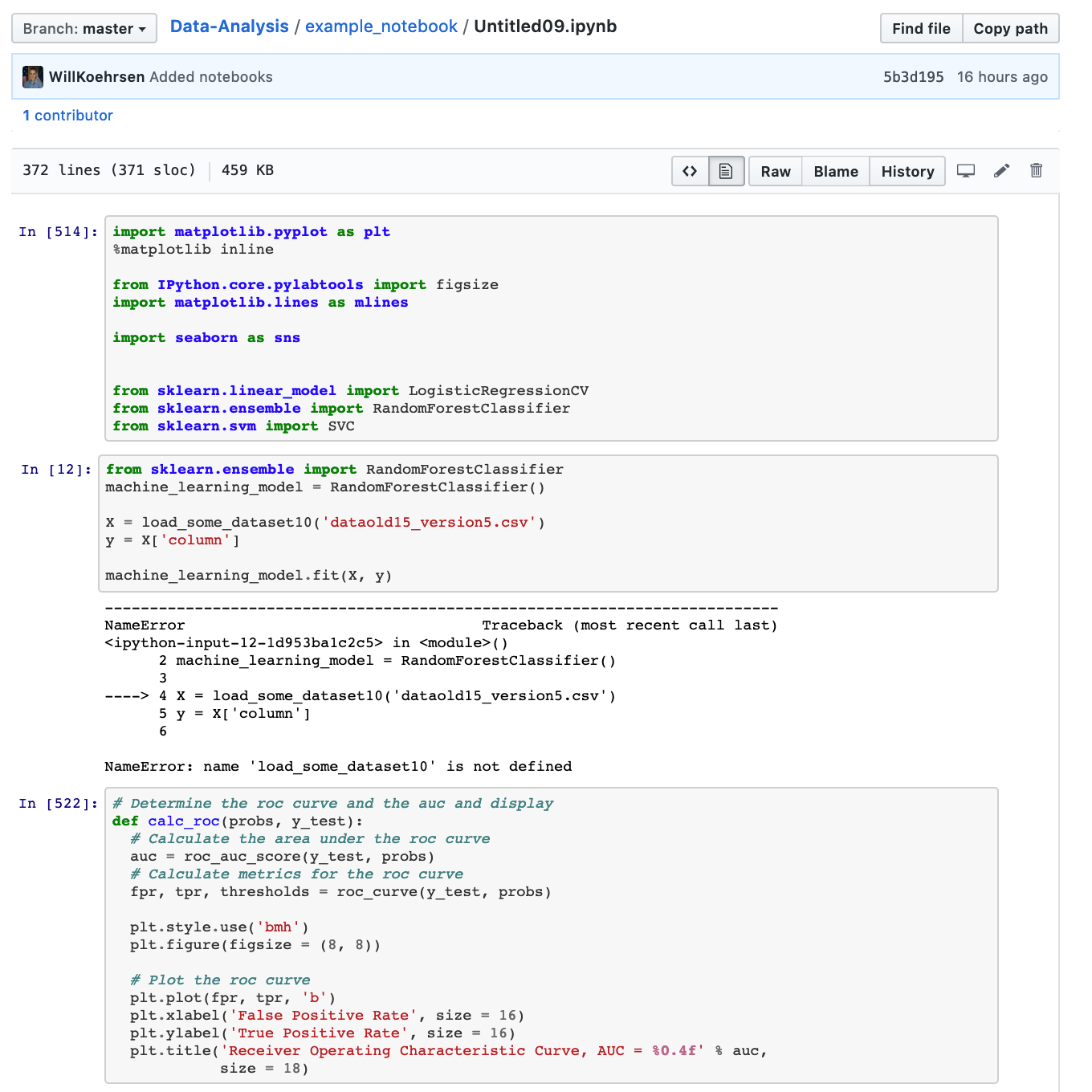
Task: Open Blame view for this file
Action: (836, 171)
